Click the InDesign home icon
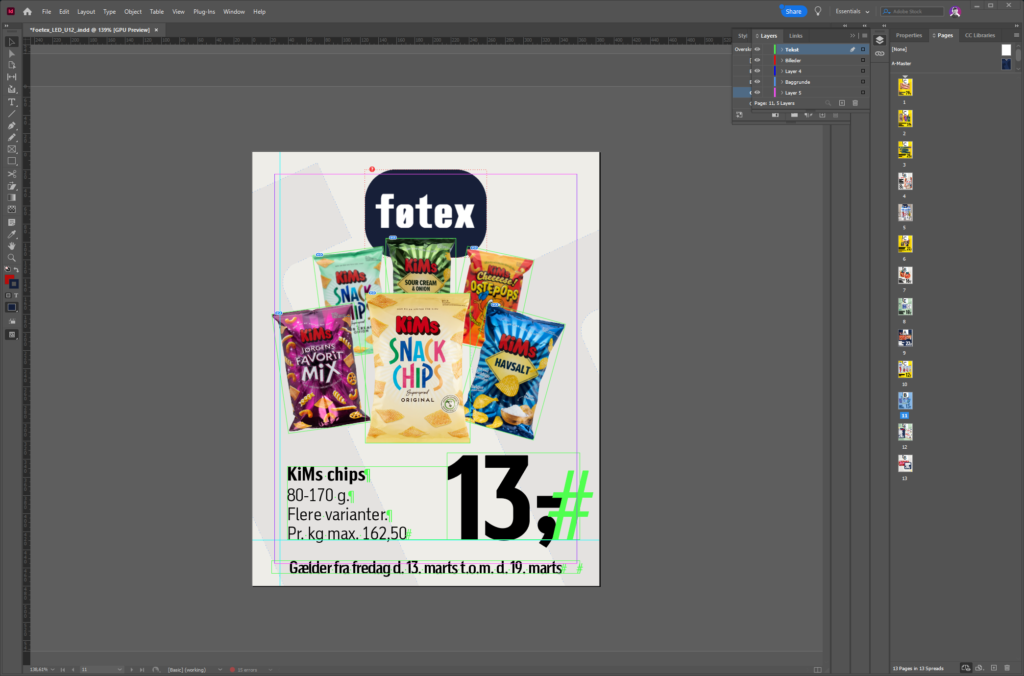 (27, 11)
